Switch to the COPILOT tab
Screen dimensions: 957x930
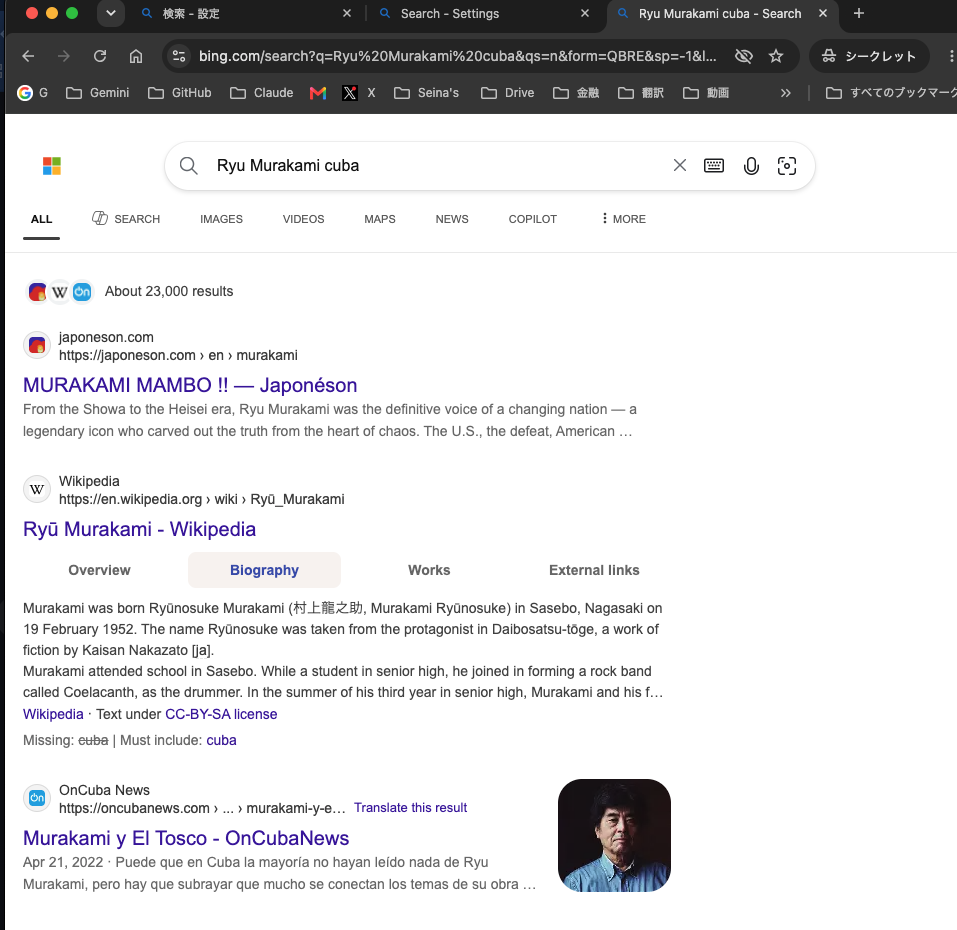point(533,219)
